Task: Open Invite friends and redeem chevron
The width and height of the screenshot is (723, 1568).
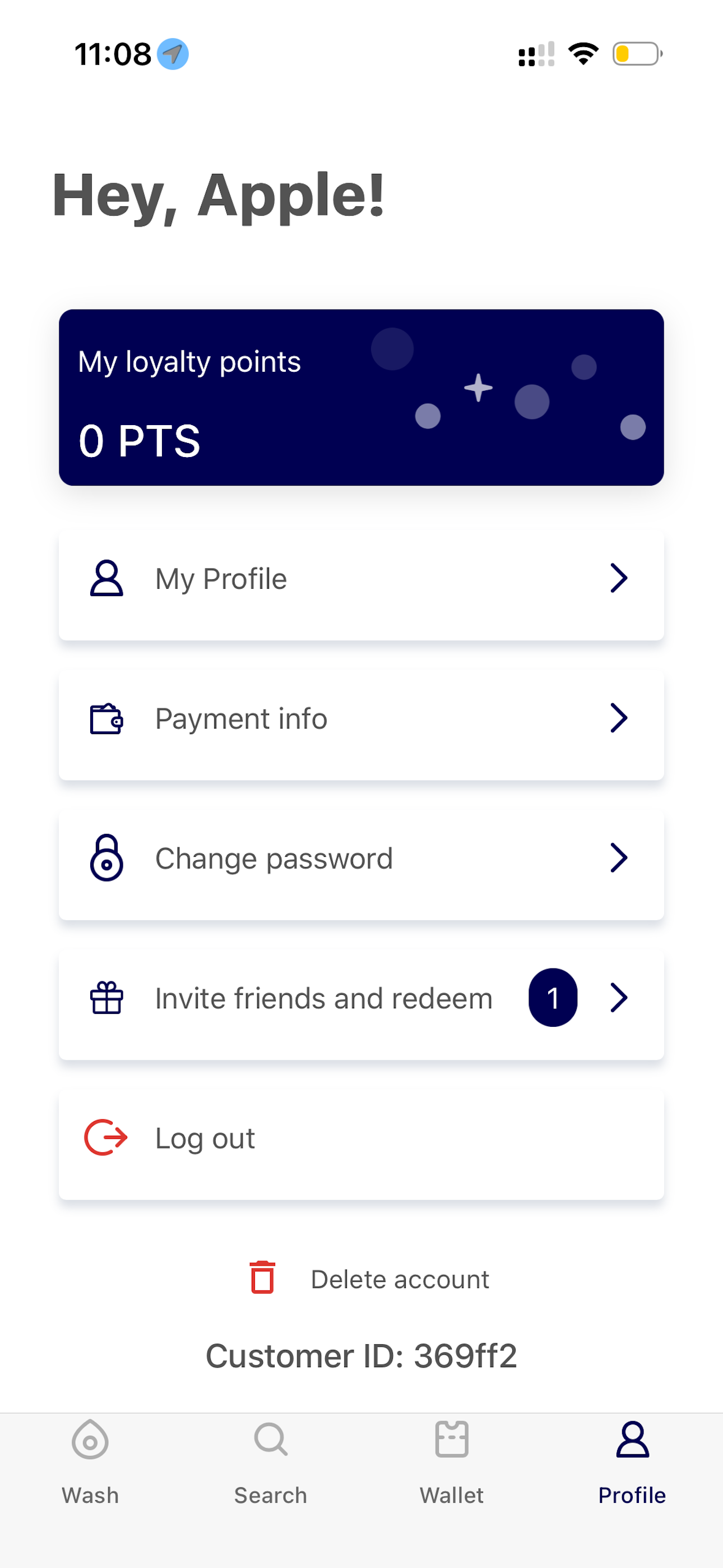Action: pos(619,998)
